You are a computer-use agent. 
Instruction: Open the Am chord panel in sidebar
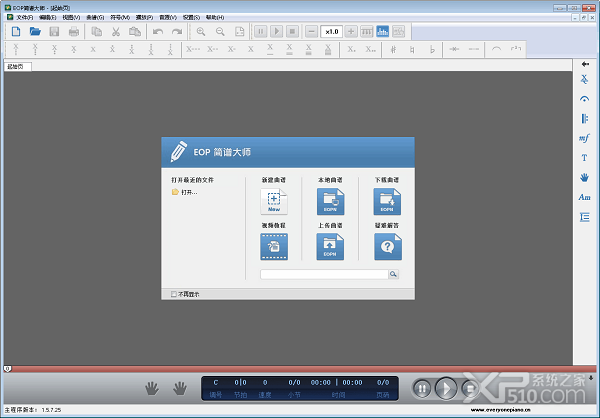(x=585, y=197)
